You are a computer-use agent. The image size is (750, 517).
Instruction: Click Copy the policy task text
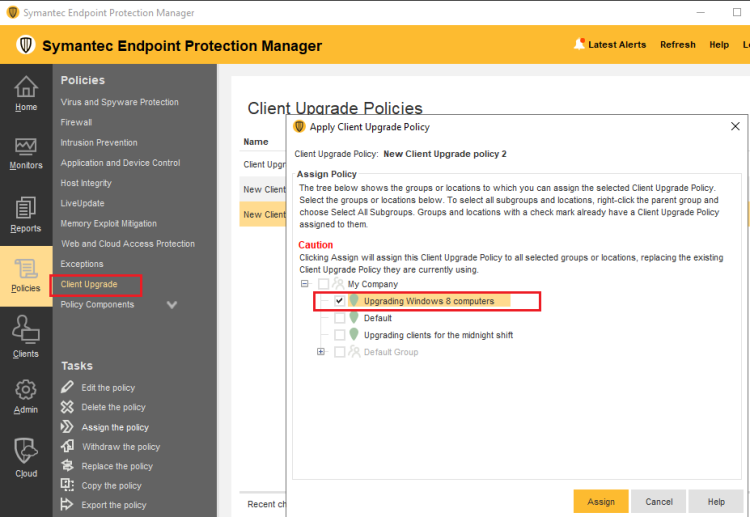[x=111, y=485]
